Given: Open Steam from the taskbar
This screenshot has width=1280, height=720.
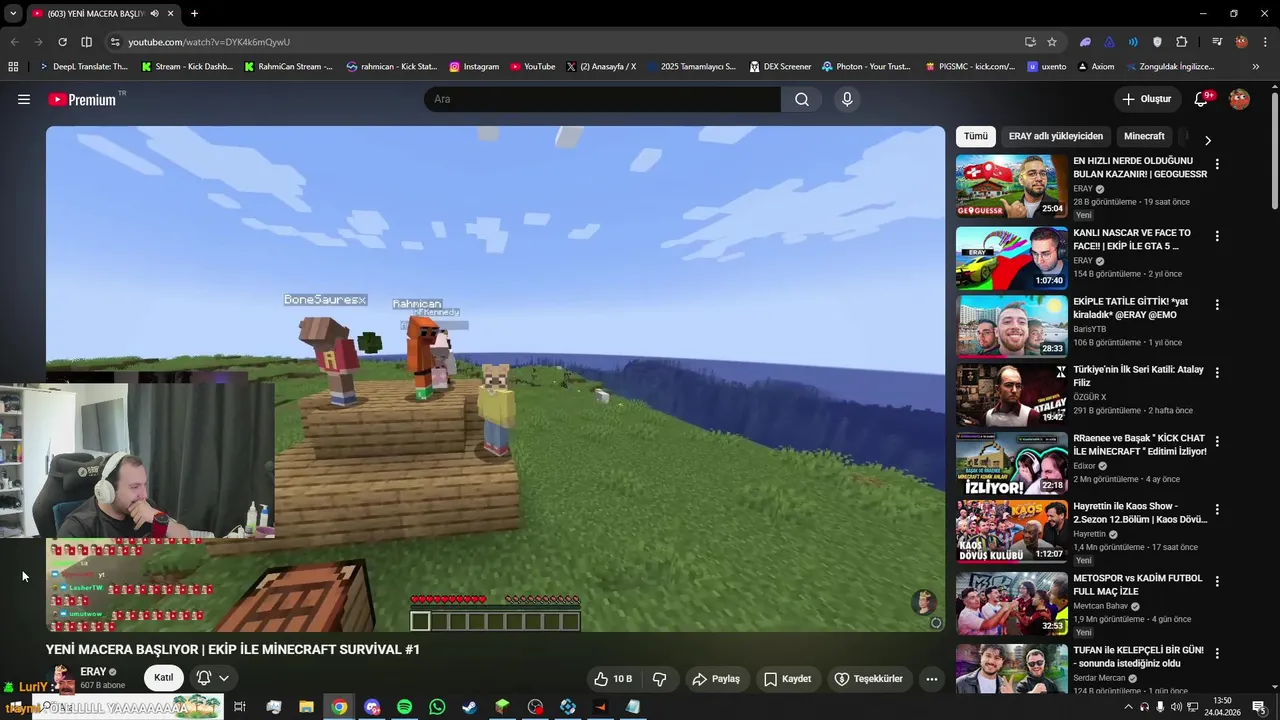Looking at the screenshot, I should point(469,707).
